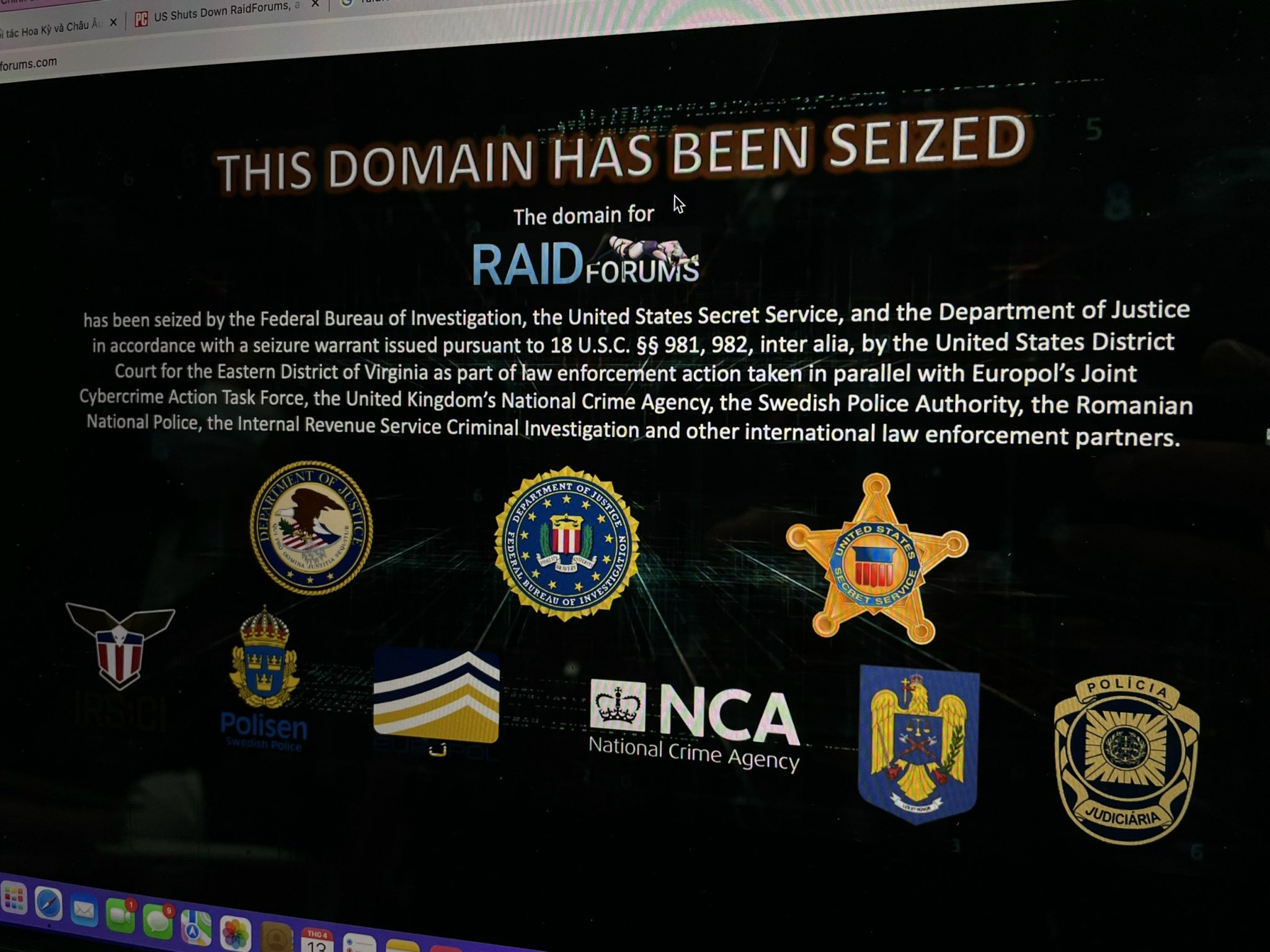Close the US Shuts Down RaidForums tab
Viewport: 1270px width, 952px height.
(x=314, y=4)
